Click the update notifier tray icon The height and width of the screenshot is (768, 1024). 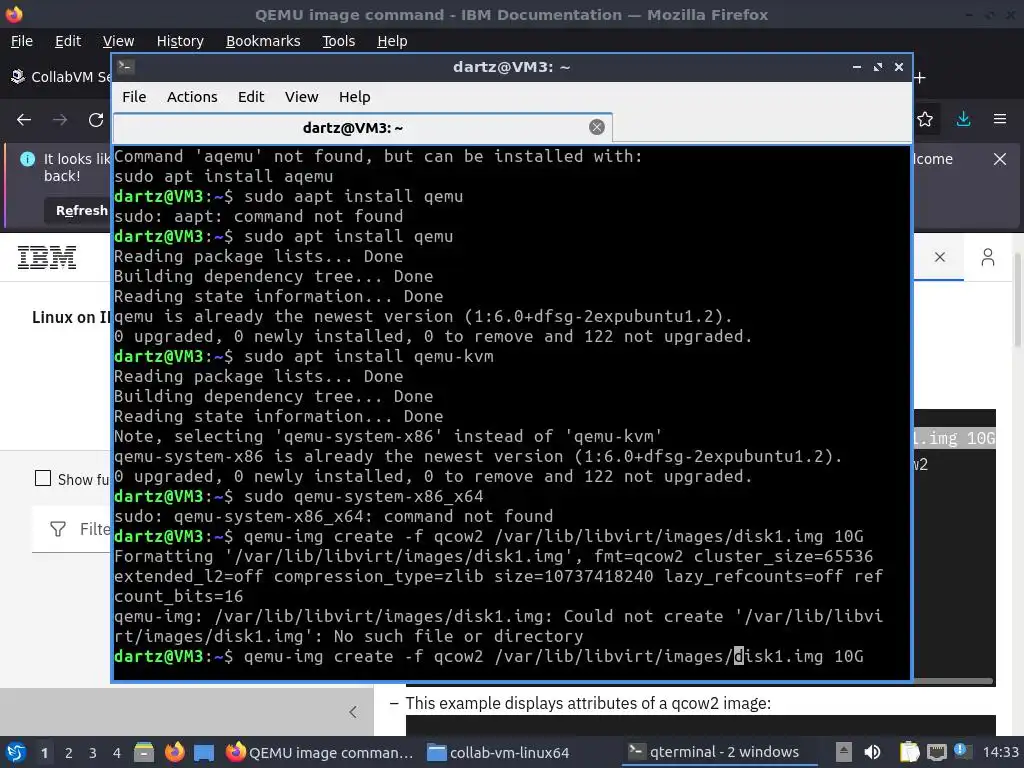(x=961, y=751)
